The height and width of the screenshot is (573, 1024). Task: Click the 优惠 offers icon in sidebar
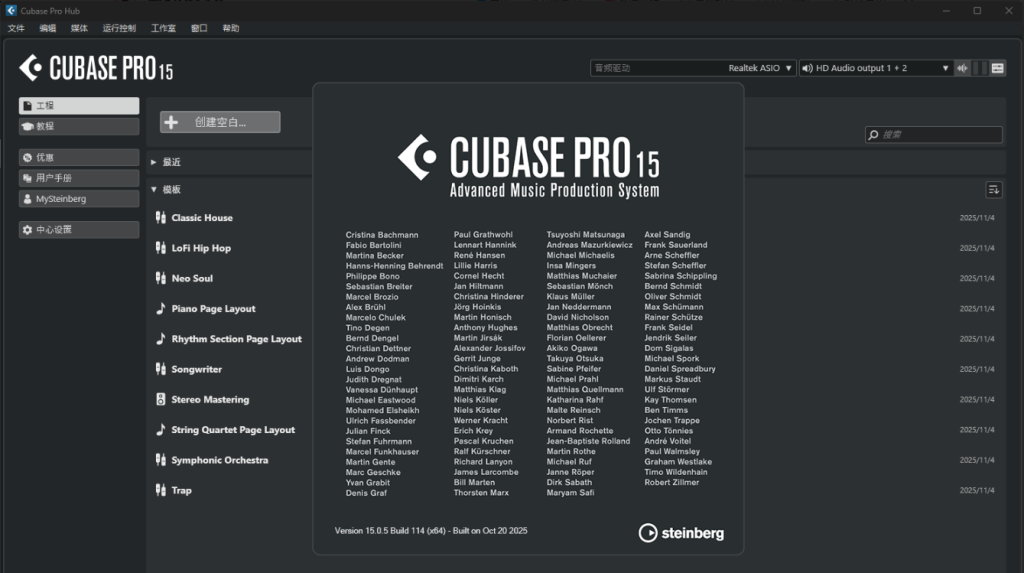coord(27,158)
